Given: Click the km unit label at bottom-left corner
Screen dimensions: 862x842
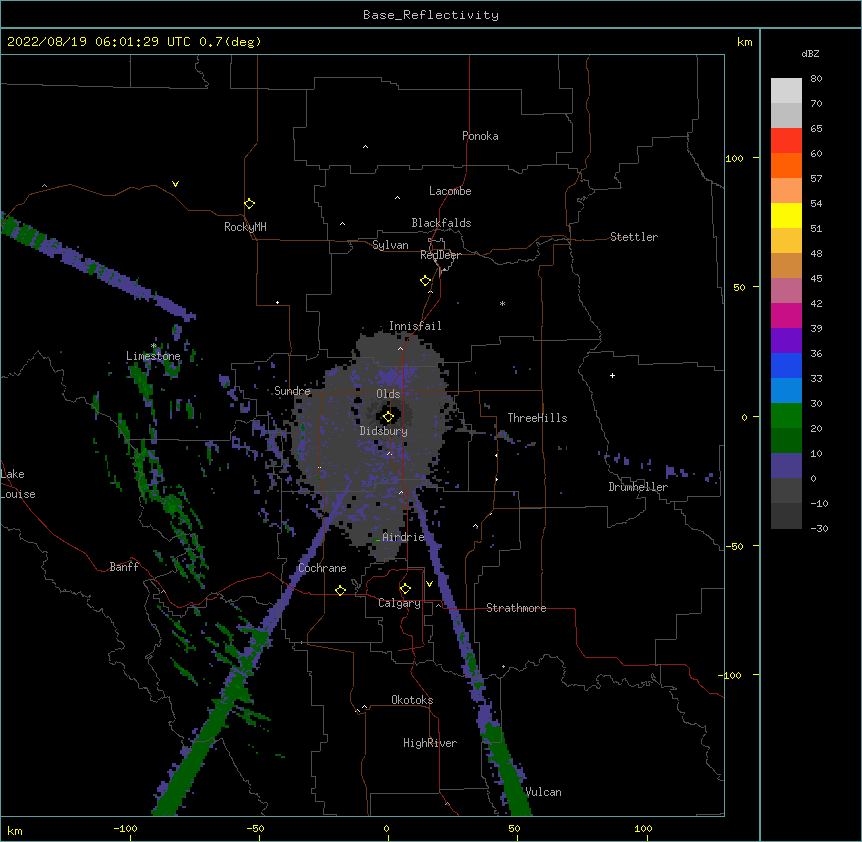Looking at the screenshot, I should 15,830.
